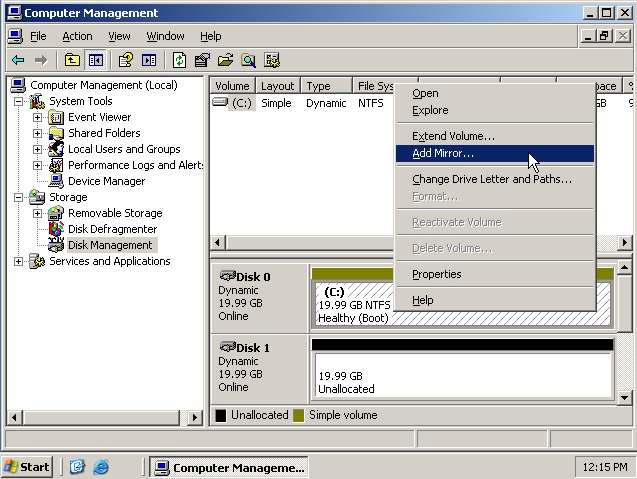
Task: Choose Properties from context menu
Action: point(495,274)
